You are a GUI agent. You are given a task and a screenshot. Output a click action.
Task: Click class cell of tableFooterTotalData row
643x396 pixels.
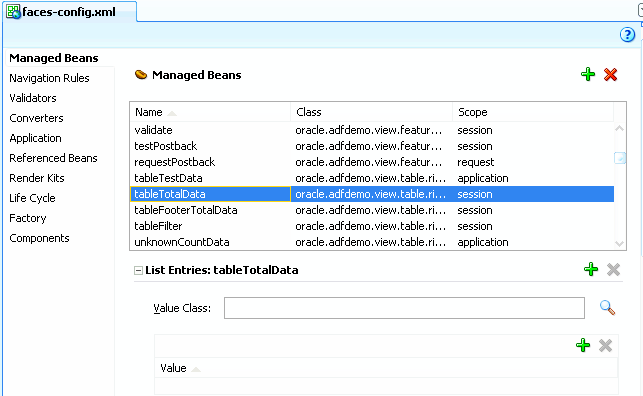coord(372,210)
